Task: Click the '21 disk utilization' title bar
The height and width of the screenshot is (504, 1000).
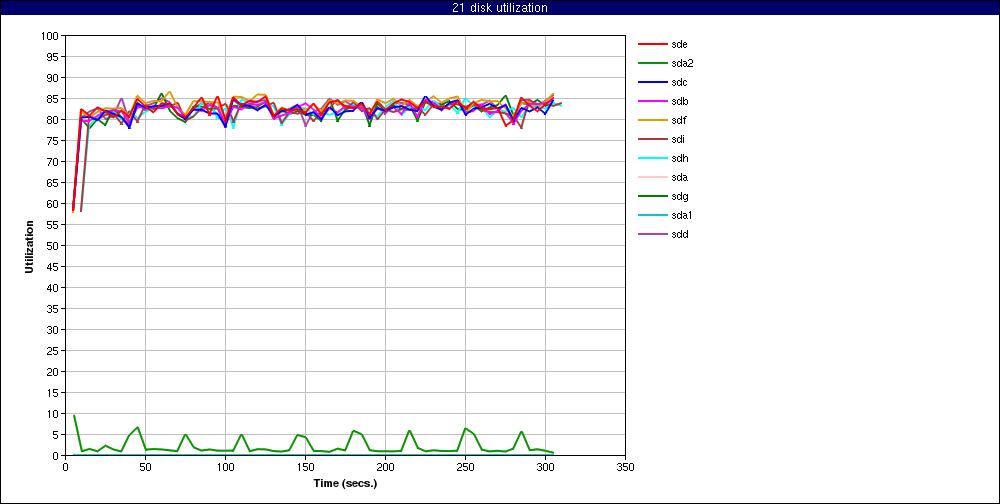Action: coord(500,8)
